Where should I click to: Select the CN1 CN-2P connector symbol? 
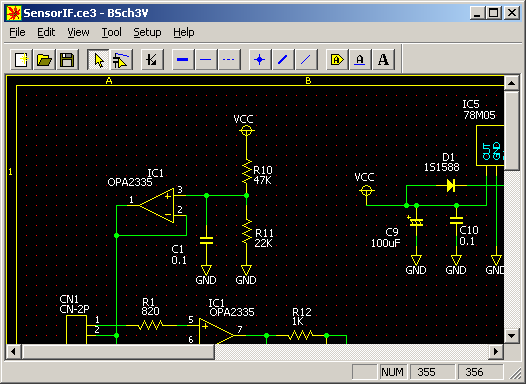(76, 329)
